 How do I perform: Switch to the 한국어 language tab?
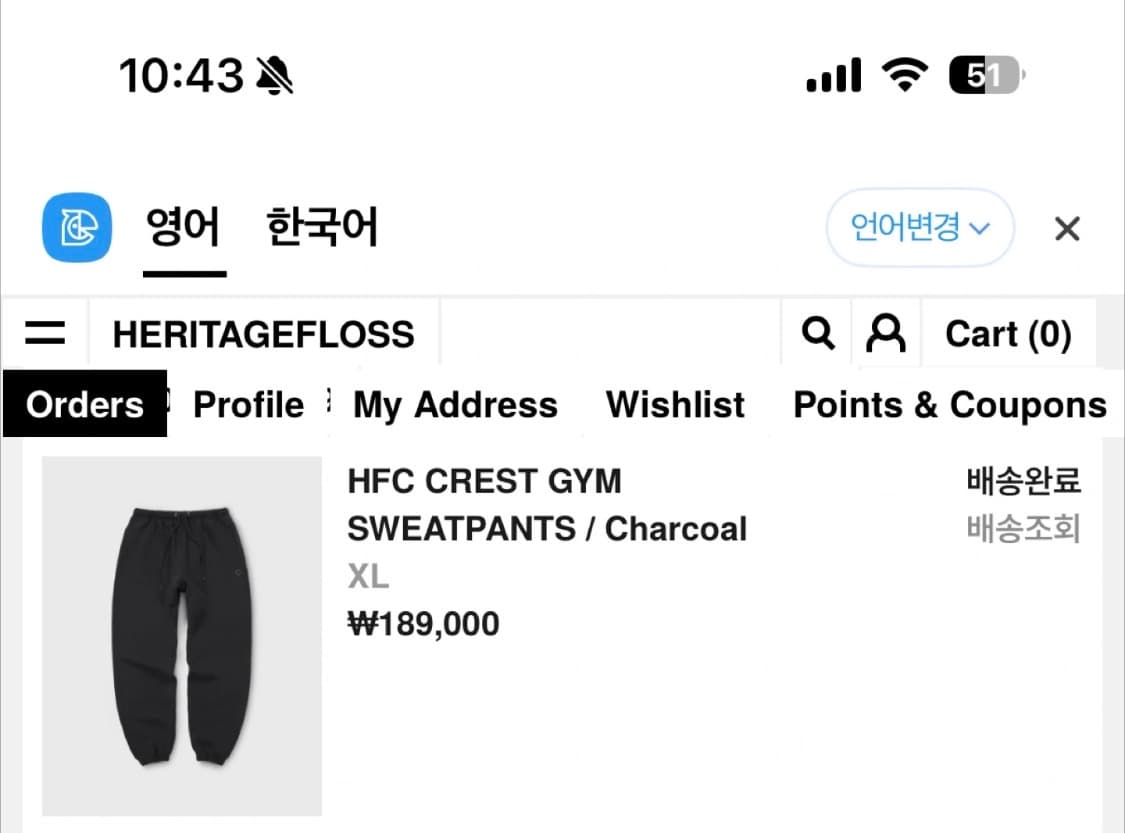coord(322,228)
